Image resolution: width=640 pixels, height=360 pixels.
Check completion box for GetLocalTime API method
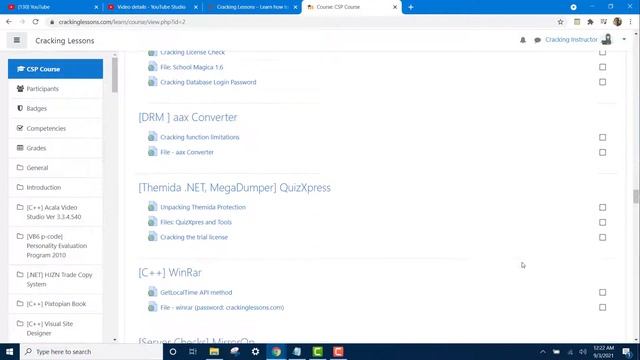tap(602, 292)
